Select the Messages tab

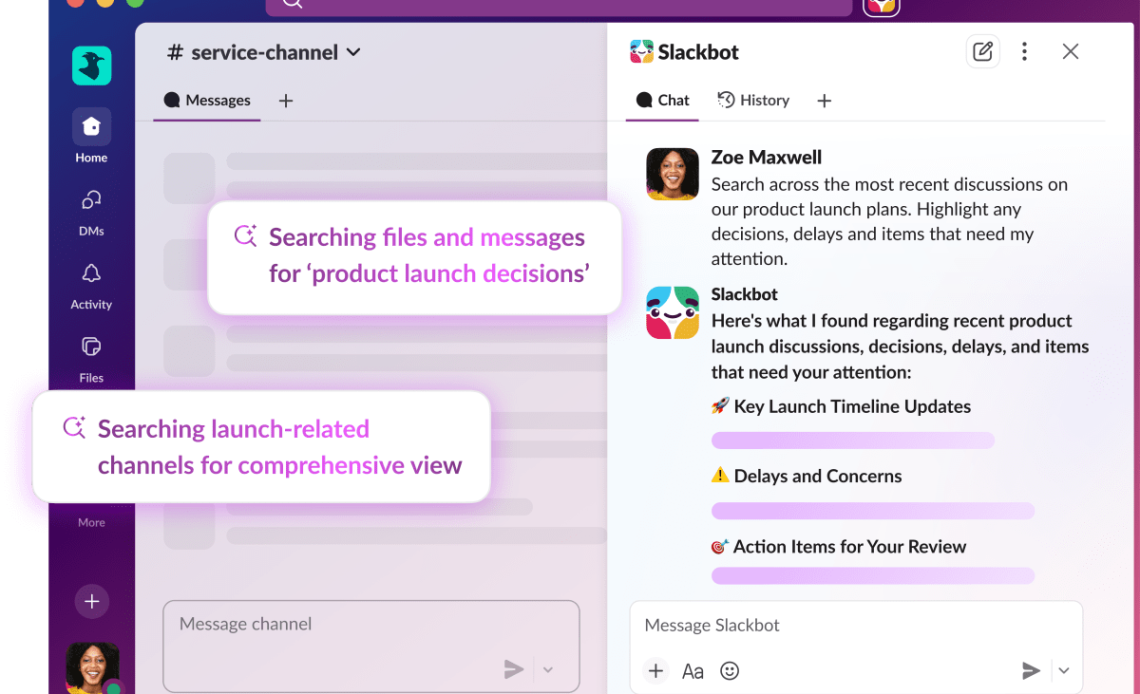click(207, 100)
